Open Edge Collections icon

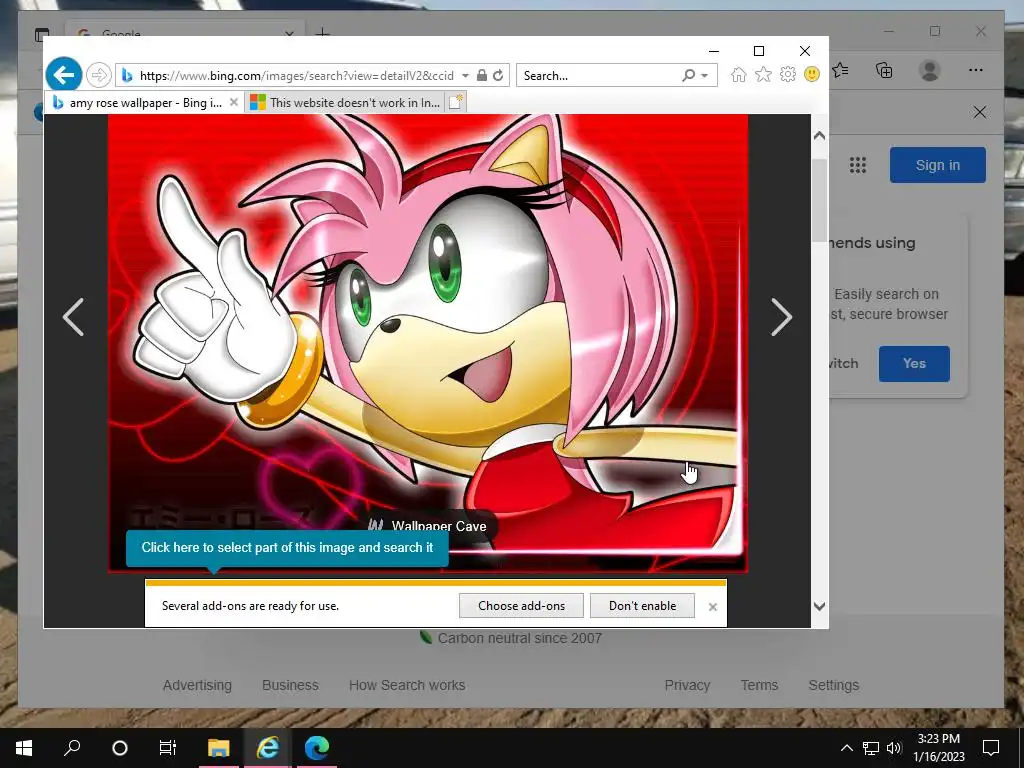(884, 70)
